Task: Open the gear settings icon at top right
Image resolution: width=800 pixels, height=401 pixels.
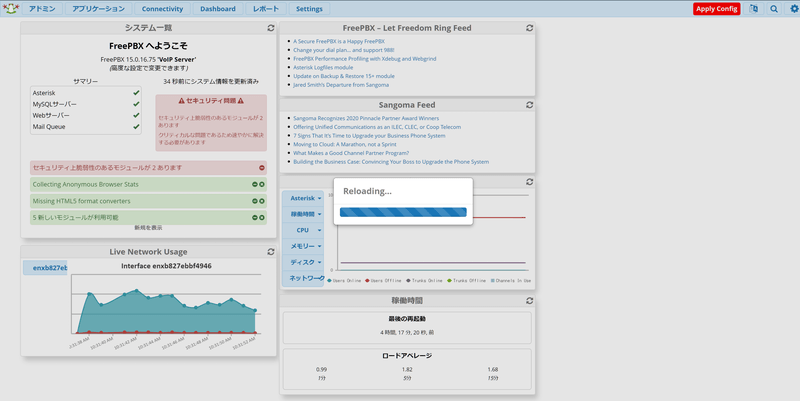Action: point(794,9)
